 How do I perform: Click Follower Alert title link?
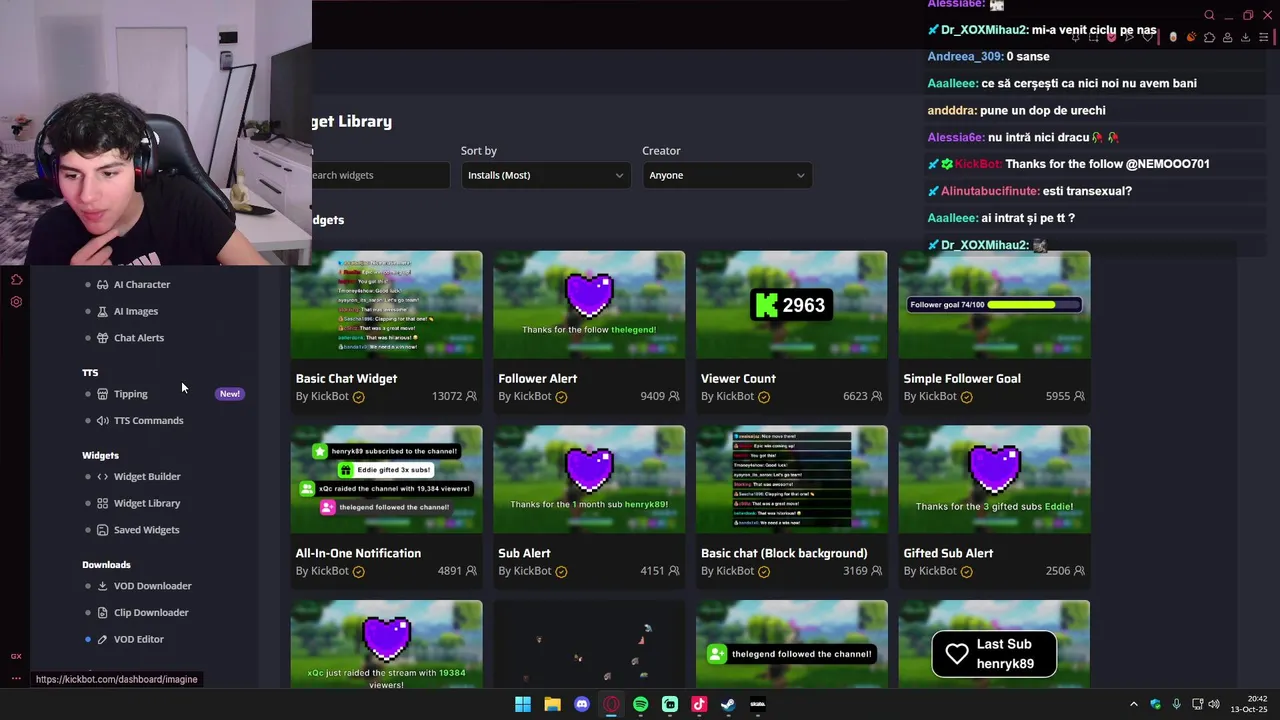538,379
